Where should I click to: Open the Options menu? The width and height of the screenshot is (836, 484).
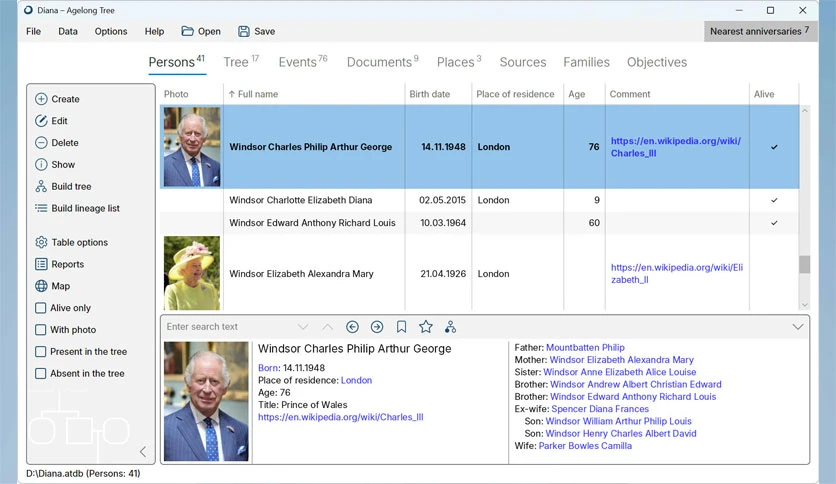coord(111,31)
